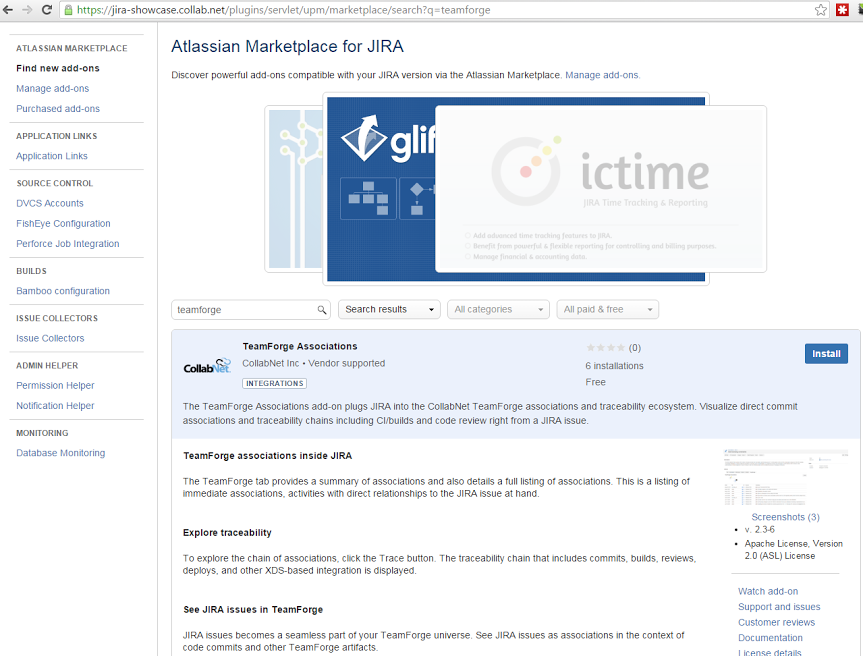Open the All paid & free dropdown
The width and height of the screenshot is (863, 656).
(x=608, y=309)
